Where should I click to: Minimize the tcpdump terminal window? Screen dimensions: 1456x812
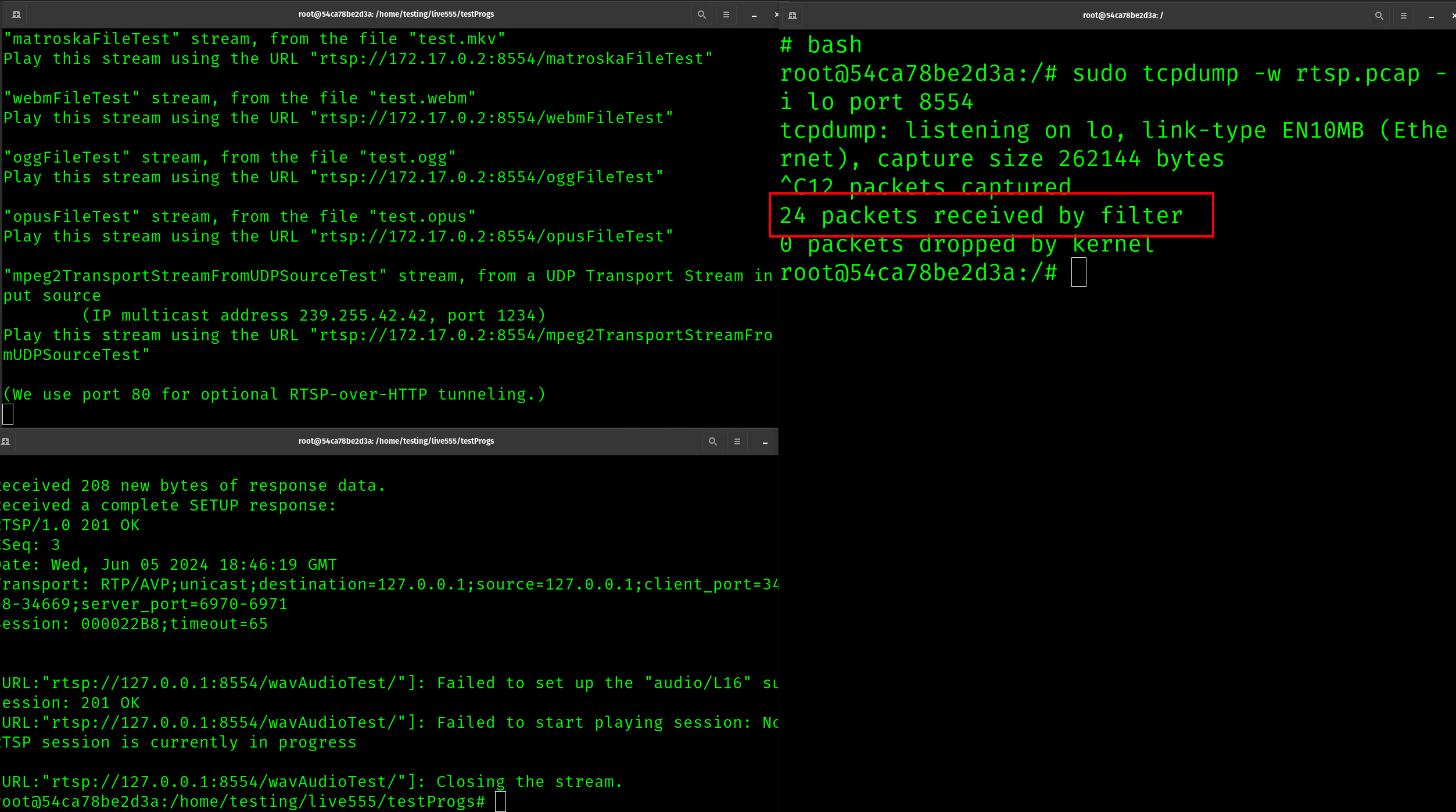pos(1432,17)
